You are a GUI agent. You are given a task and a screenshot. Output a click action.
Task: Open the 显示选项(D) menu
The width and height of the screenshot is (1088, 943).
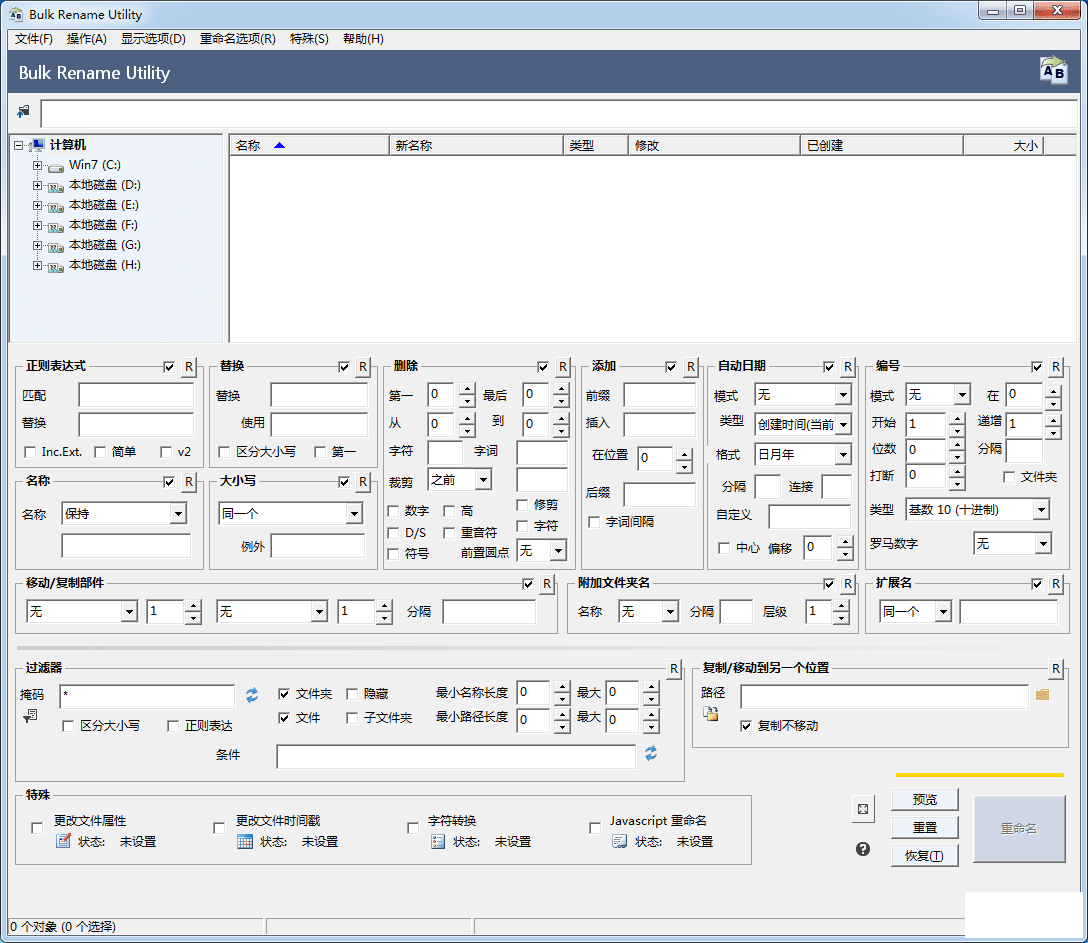pyautogui.click(x=153, y=39)
